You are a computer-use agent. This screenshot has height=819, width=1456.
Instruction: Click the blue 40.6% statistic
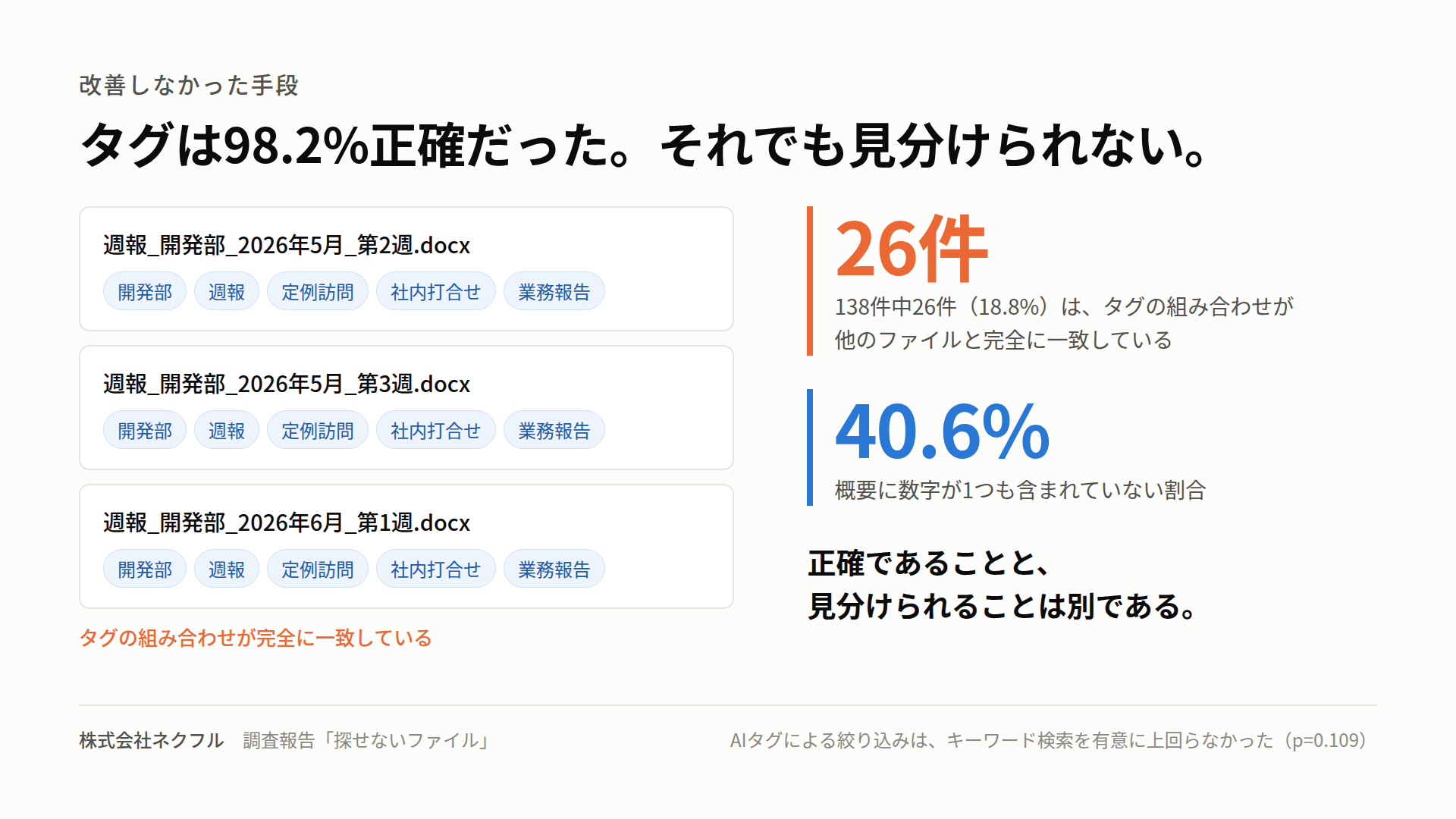click(943, 431)
